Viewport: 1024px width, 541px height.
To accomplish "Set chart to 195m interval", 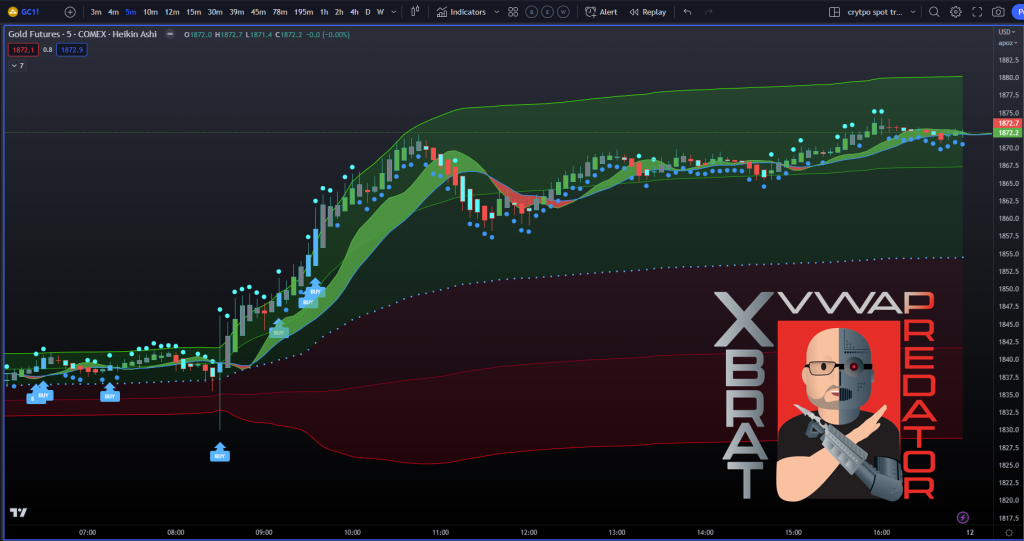I will [x=303, y=12].
